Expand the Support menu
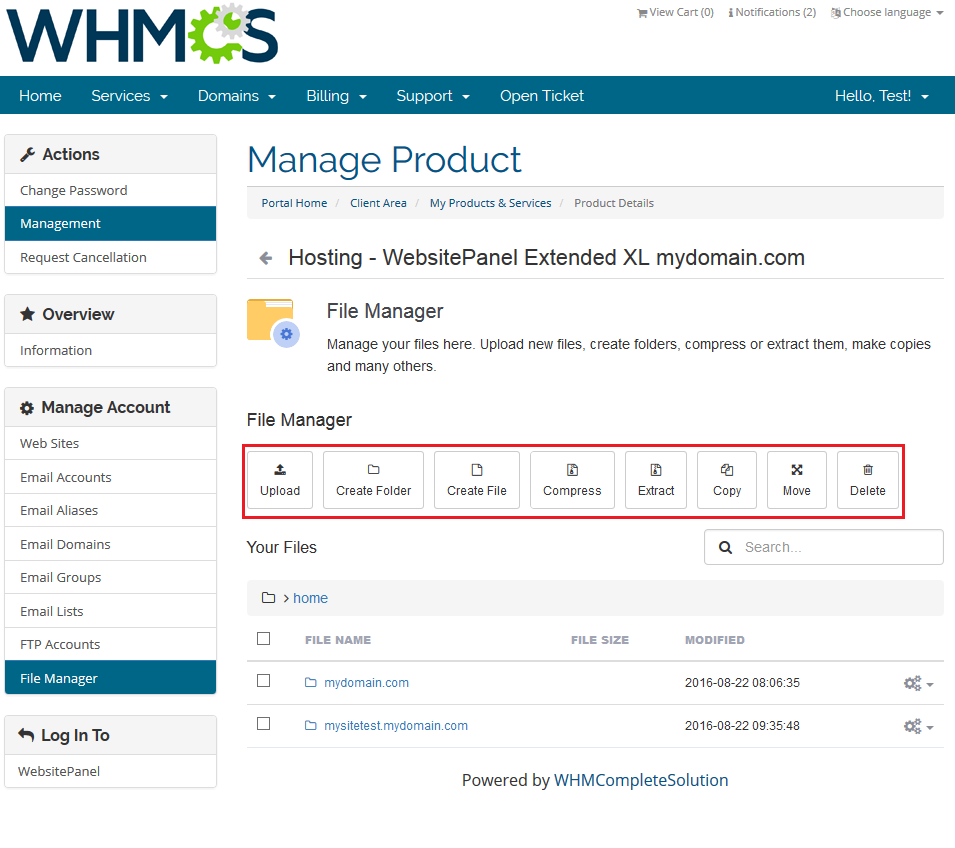Screen dimensions: 955x848 [x=433, y=96]
